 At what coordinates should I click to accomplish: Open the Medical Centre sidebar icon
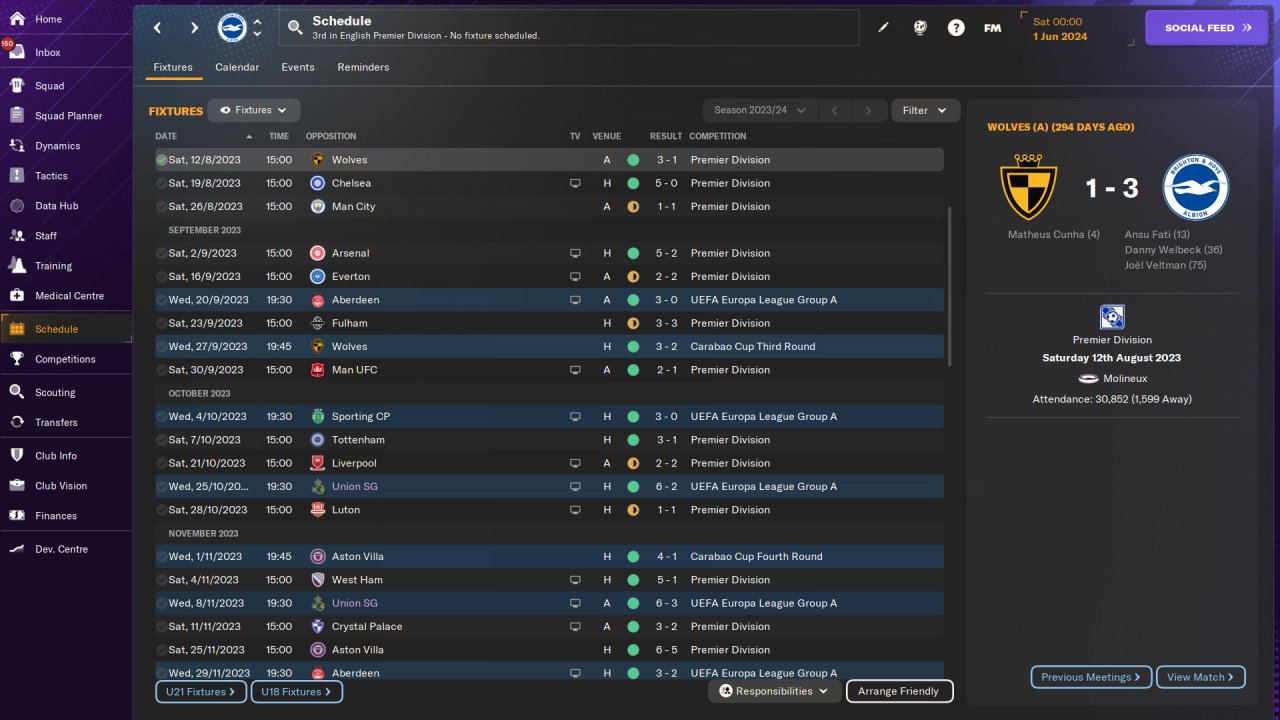tap(17, 296)
